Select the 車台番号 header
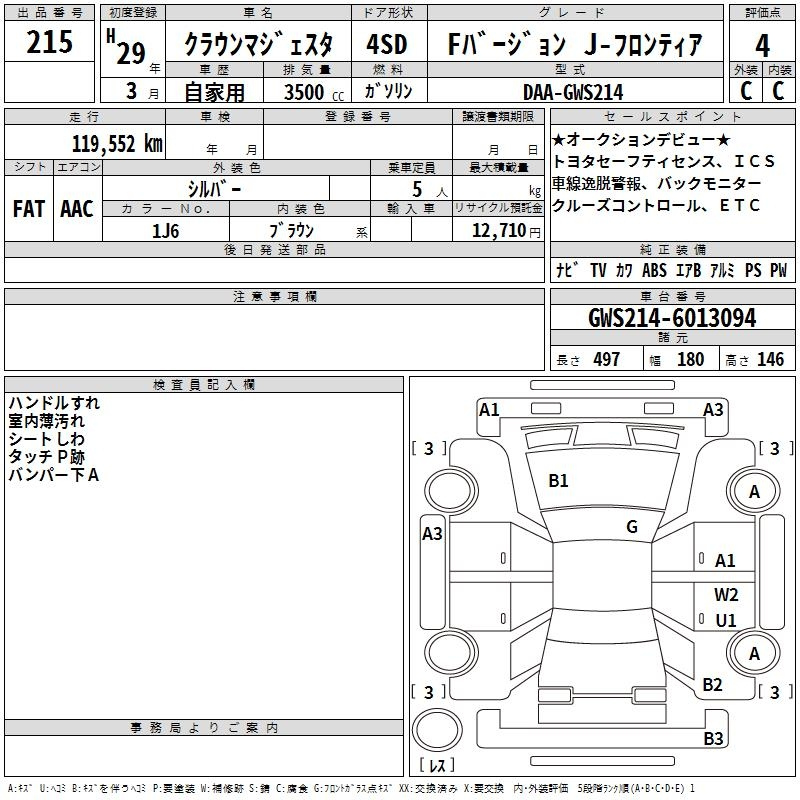The image size is (800, 800). [672, 296]
